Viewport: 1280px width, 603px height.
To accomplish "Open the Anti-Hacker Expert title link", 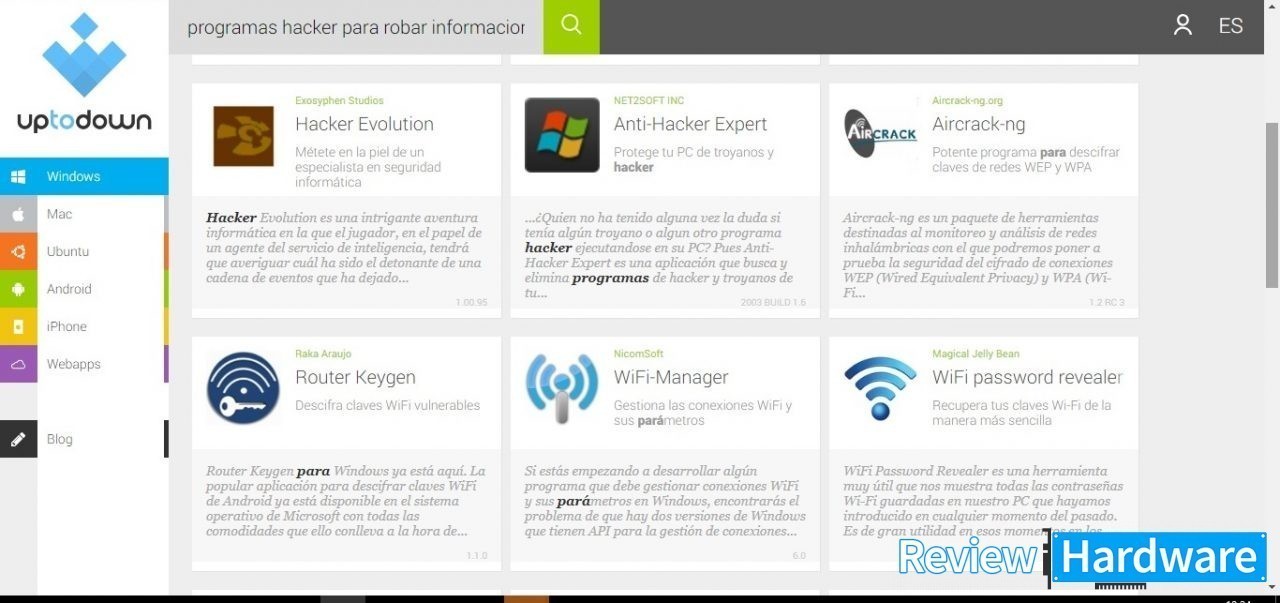I will point(690,124).
